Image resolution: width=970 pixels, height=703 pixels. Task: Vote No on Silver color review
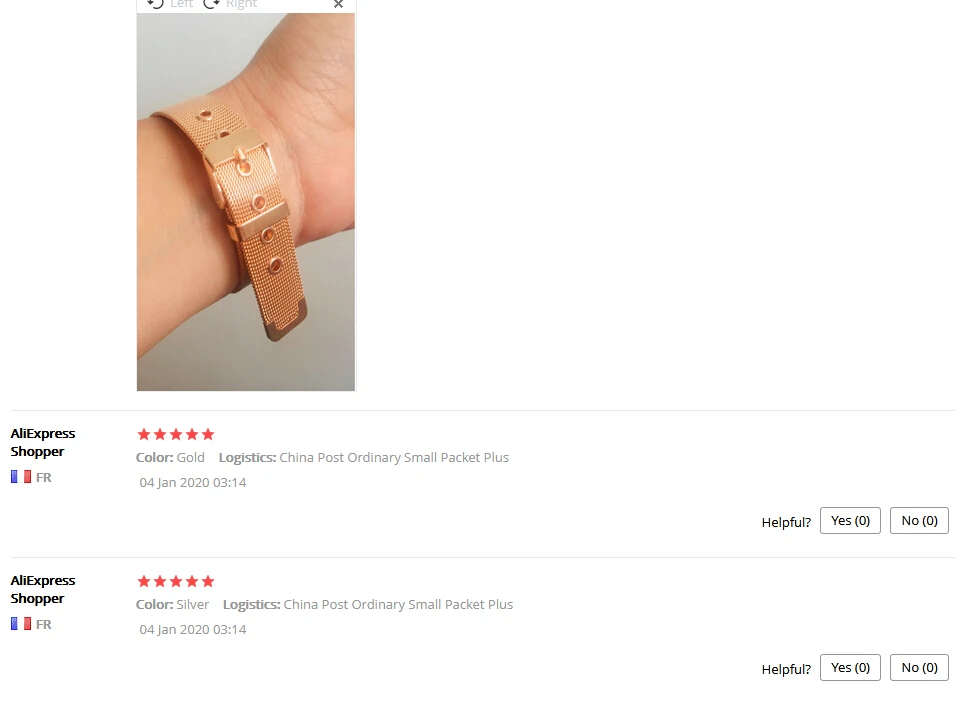[919, 668]
